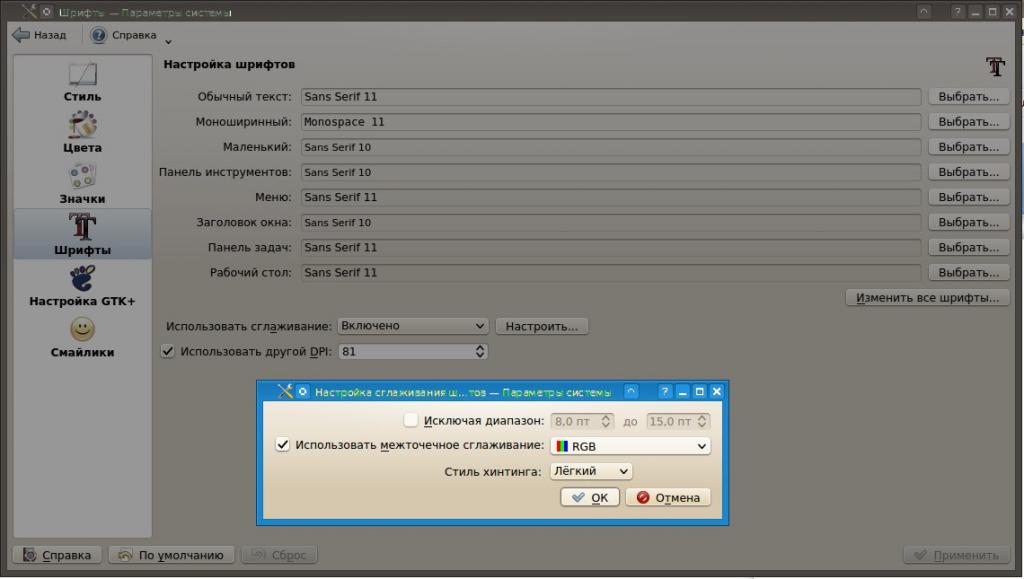
Task: Click the RGB color stripes icon
Action: [x=562, y=446]
